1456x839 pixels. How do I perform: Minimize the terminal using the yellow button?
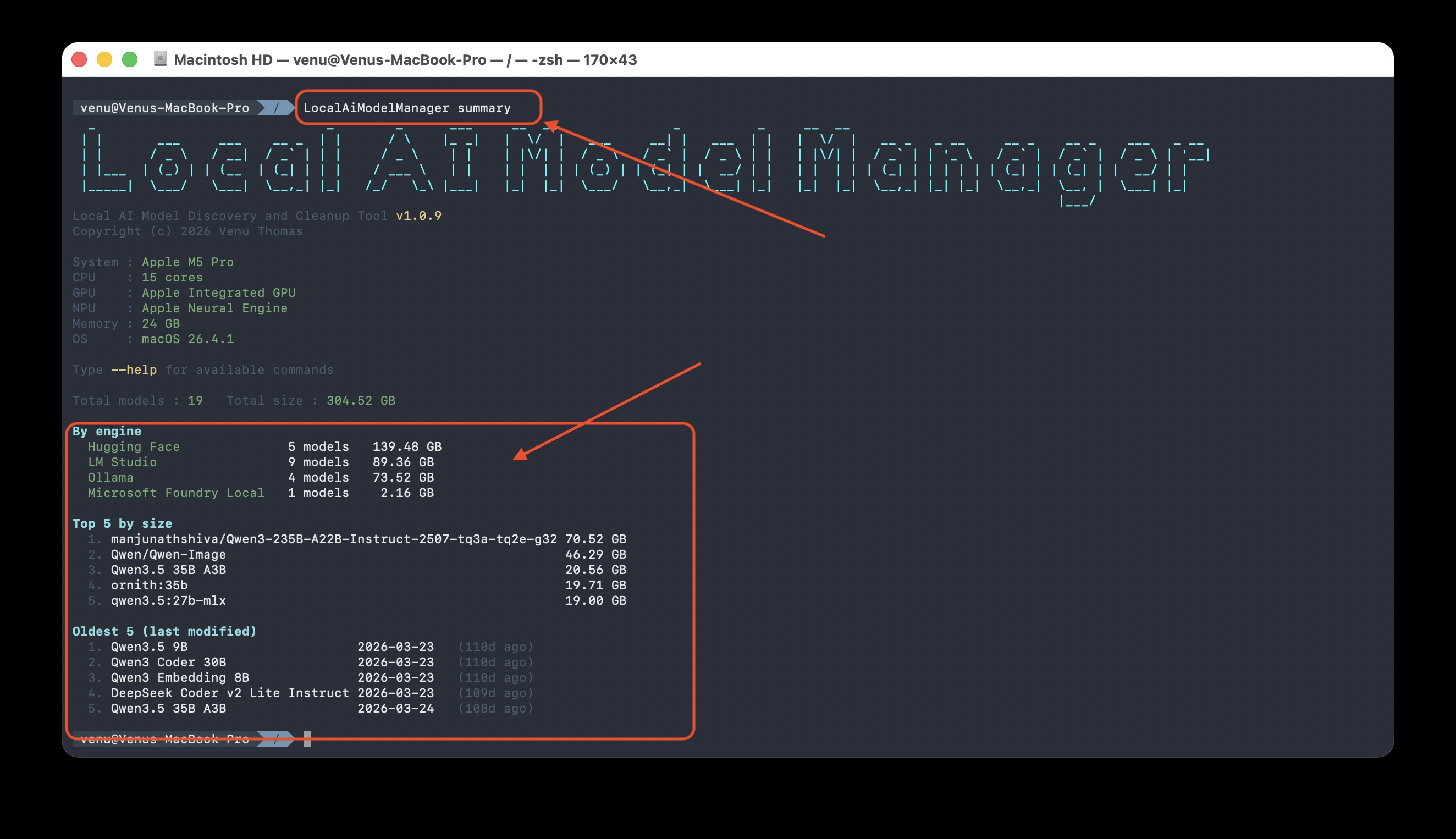[104, 59]
